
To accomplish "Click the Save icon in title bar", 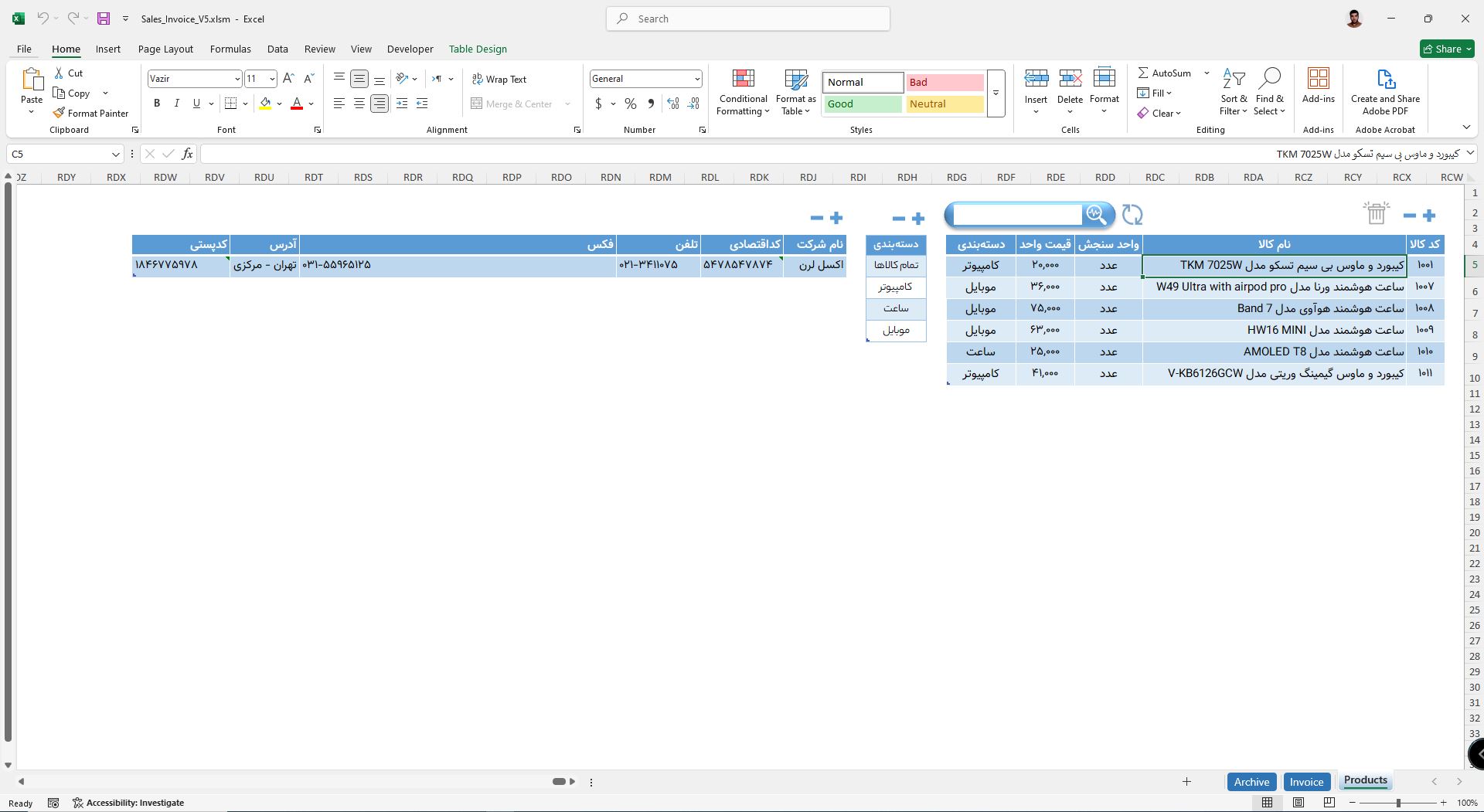I will pos(104,19).
